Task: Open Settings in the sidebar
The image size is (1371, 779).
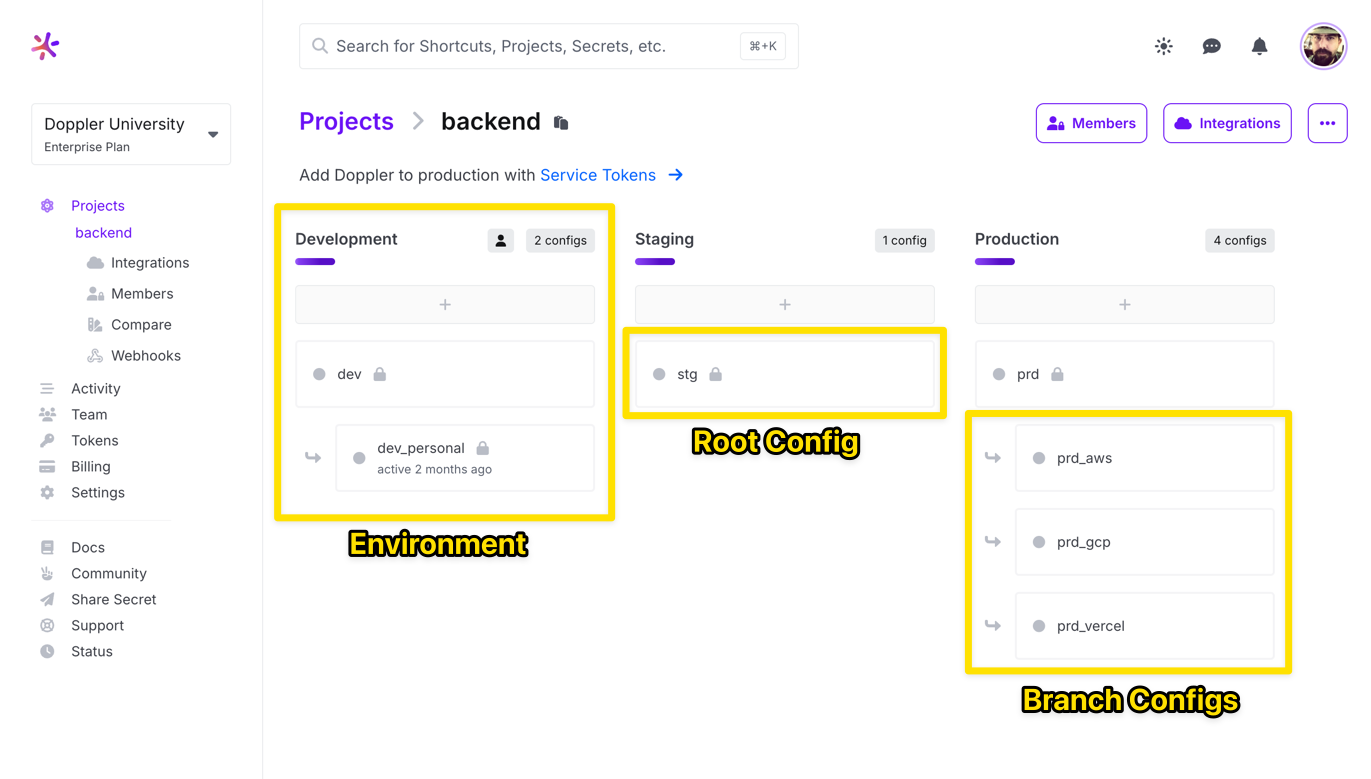Action: 98,493
